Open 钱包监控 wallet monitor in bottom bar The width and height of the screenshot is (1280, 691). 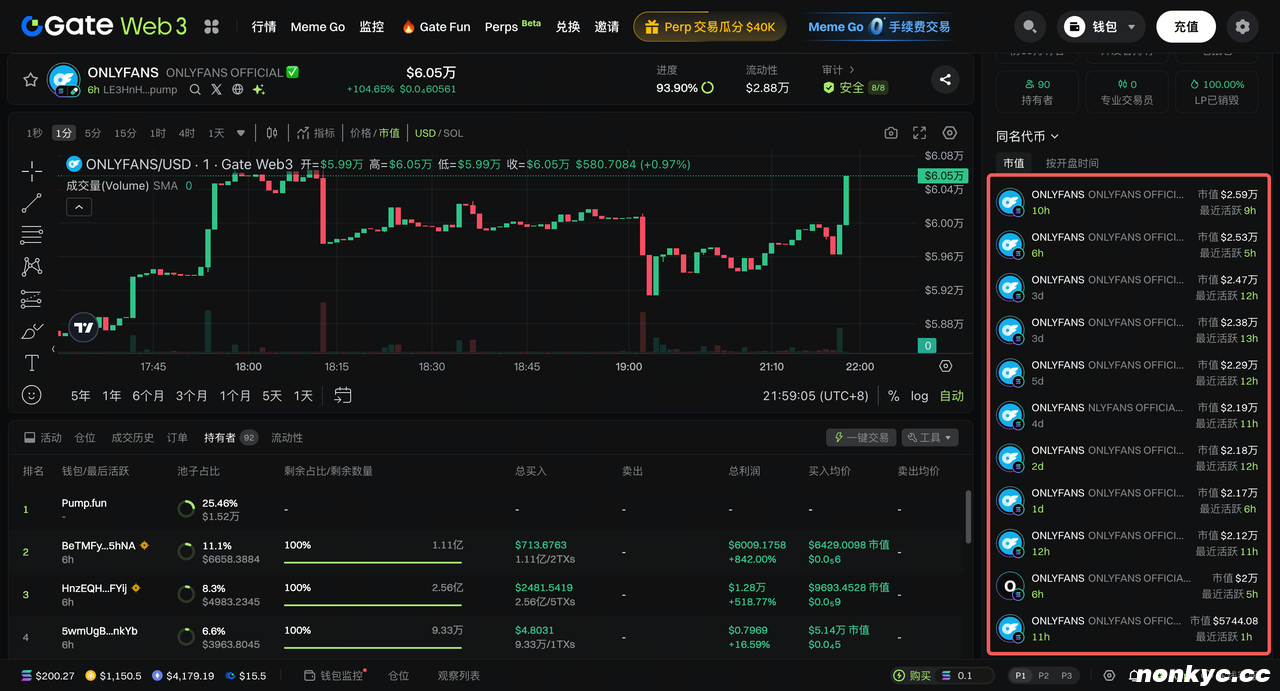pyautogui.click(x=335, y=676)
